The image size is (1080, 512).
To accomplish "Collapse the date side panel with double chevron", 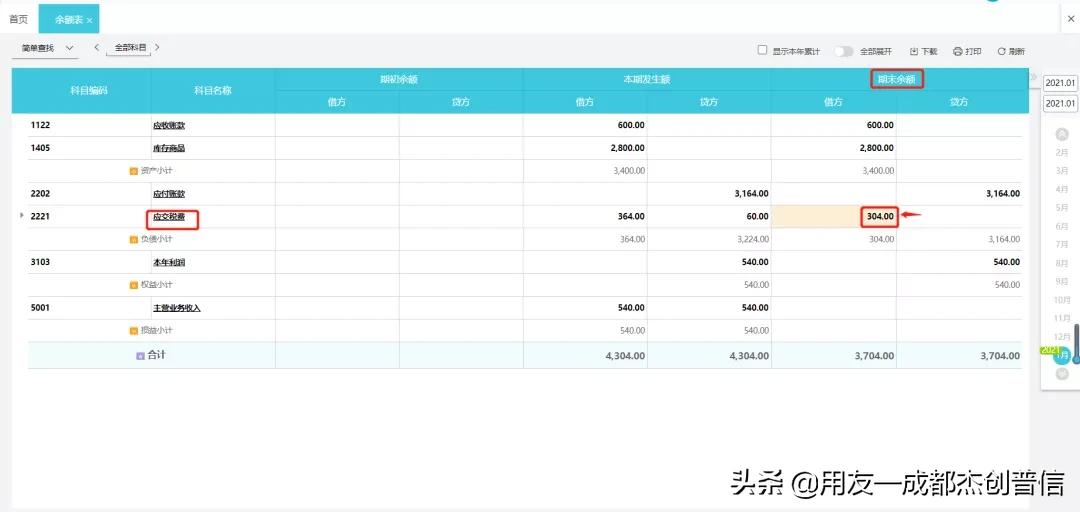I will 1033,76.
